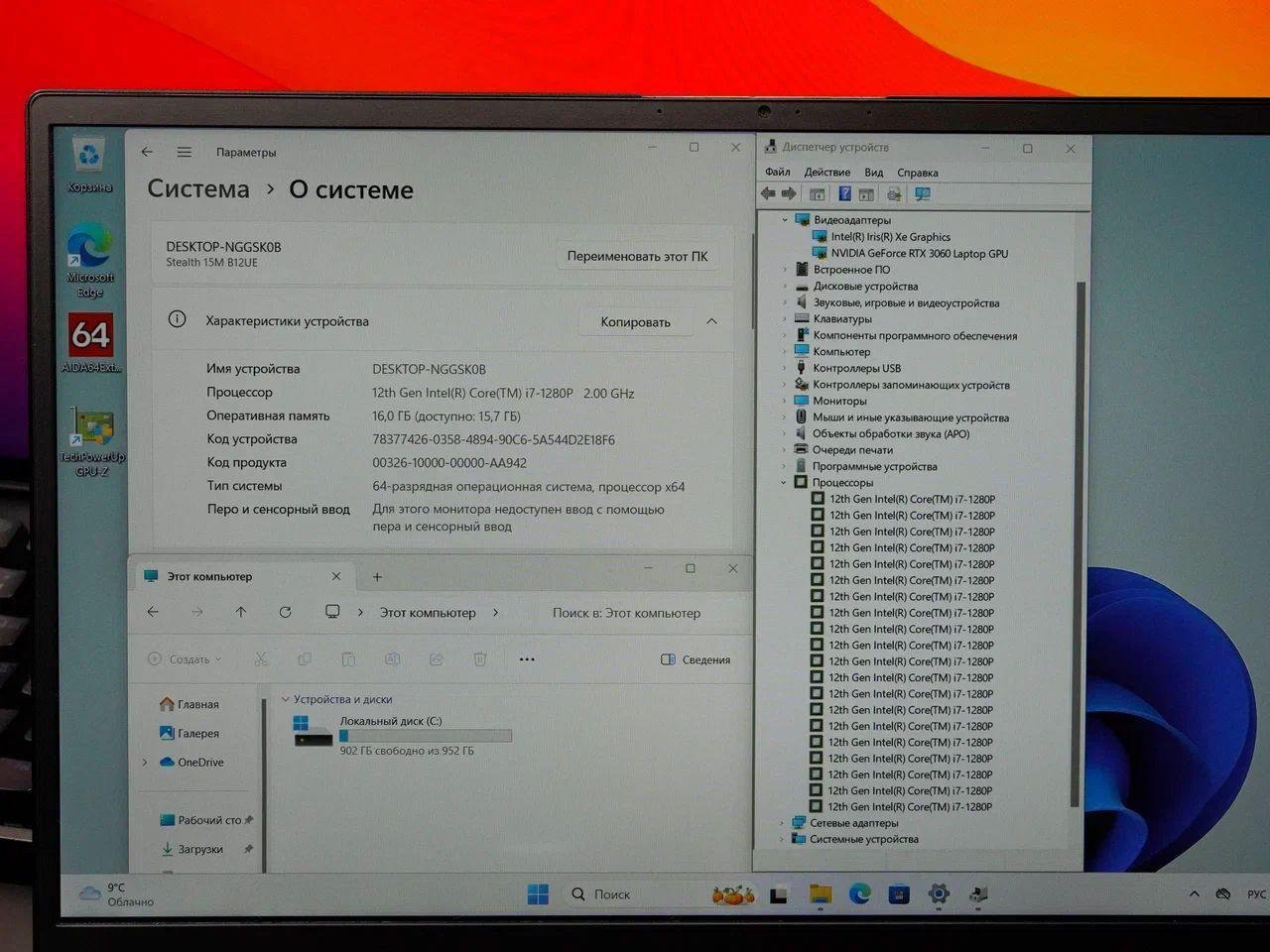Open the Создать dropdown in Explorer
1270x952 pixels.
coord(186,659)
